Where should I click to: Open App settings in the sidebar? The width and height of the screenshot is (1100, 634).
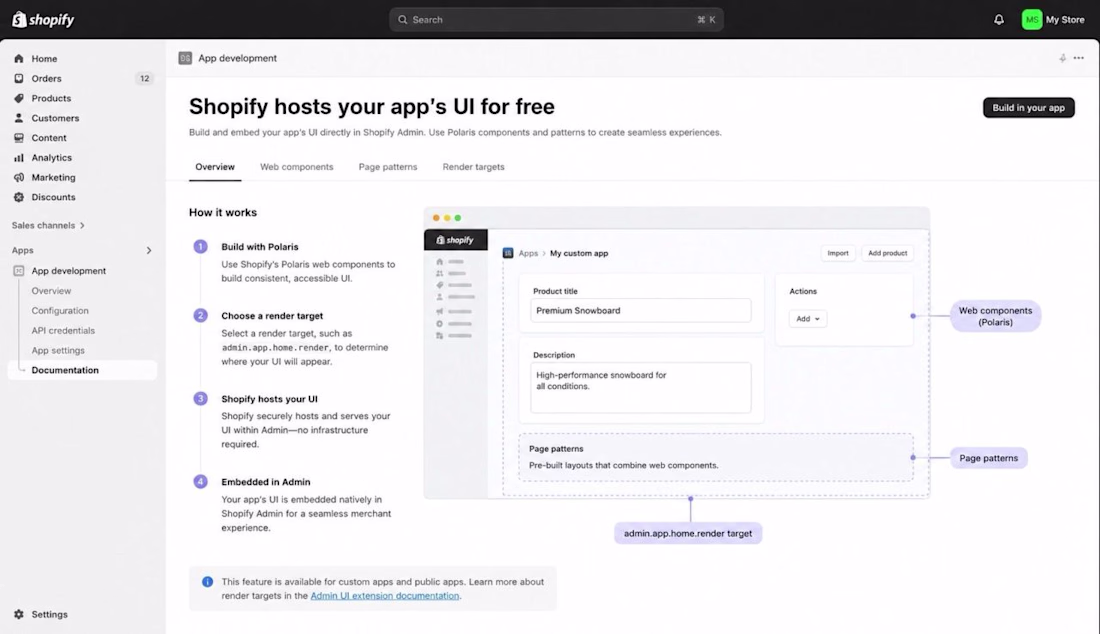tap(58, 350)
